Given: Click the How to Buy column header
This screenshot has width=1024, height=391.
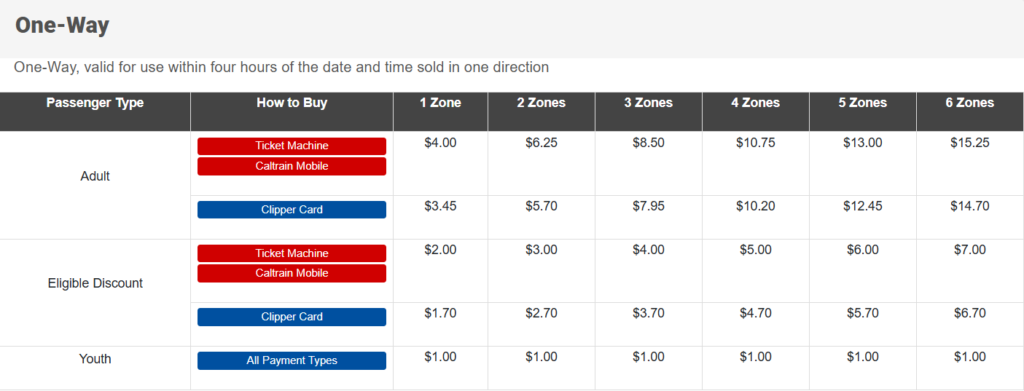Looking at the screenshot, I should 292,103.
